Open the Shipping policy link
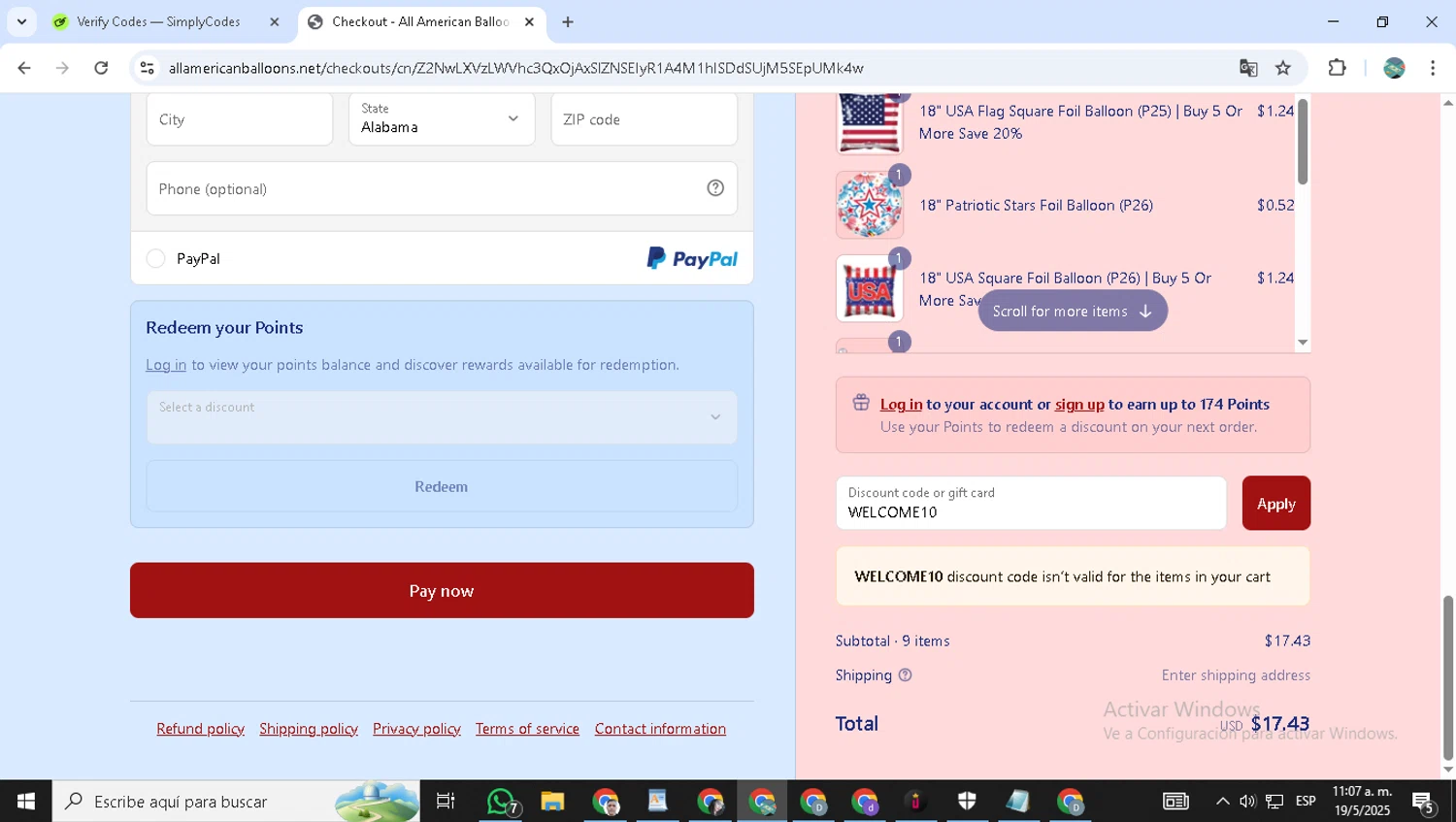 [309, 729]
